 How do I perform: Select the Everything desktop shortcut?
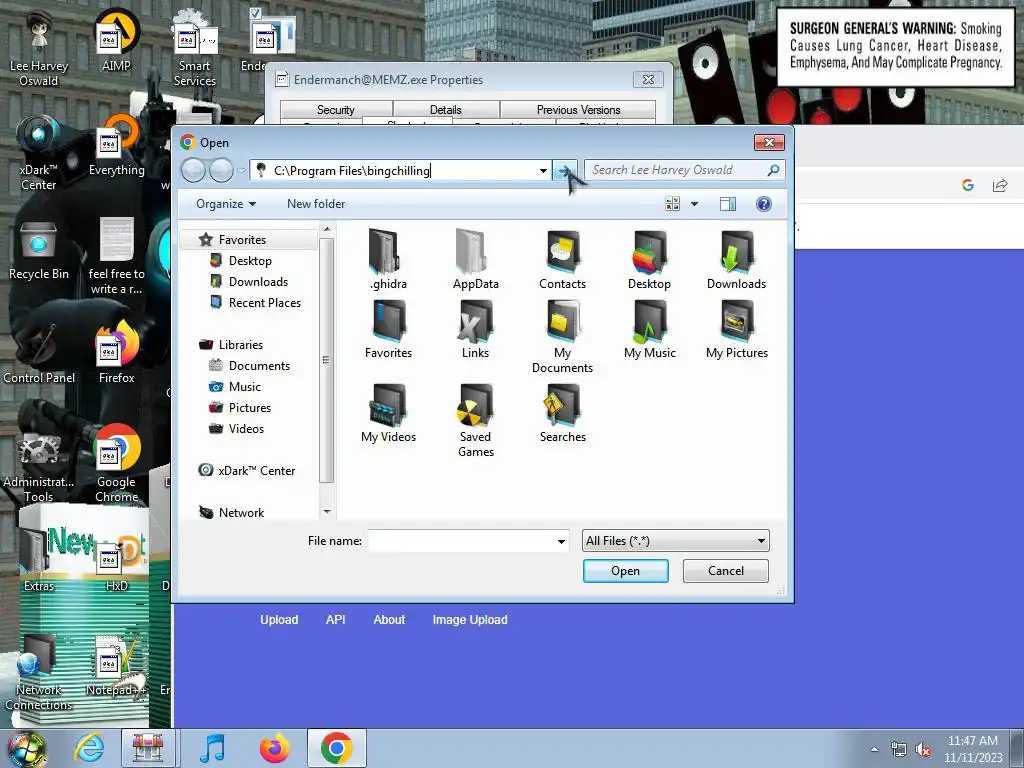pos(116,146)
